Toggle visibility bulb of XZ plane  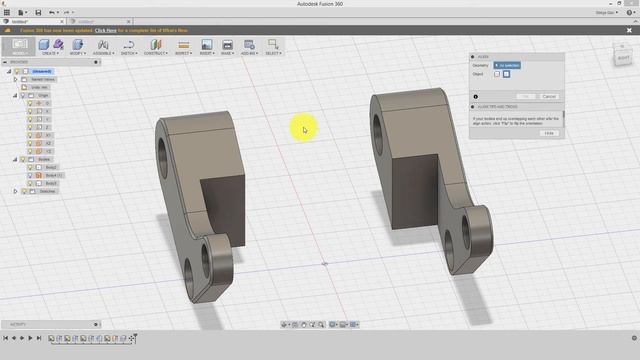click(x=30, y=143)
